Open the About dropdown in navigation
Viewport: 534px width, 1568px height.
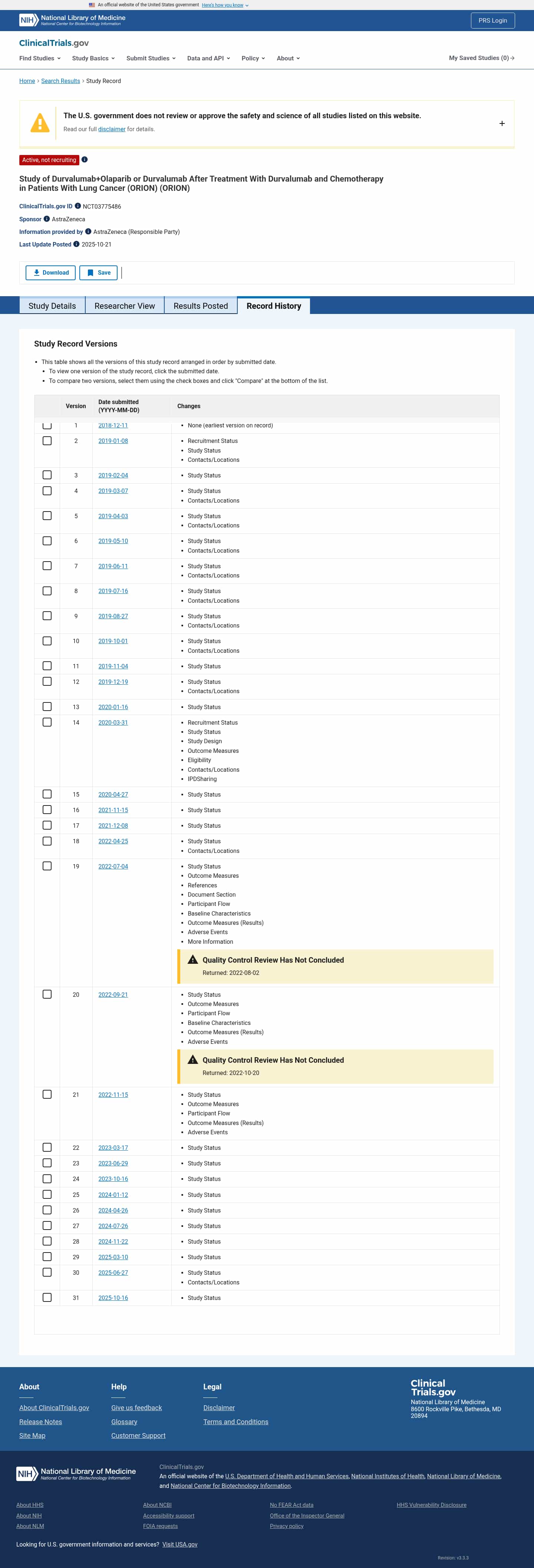coord(288,59)
